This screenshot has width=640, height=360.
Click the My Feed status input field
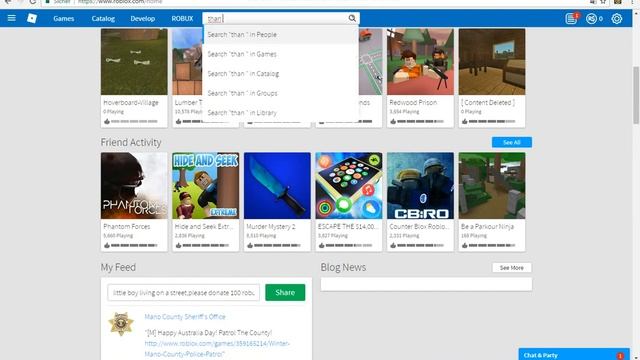pyautogui.click(x=184, y=293)
